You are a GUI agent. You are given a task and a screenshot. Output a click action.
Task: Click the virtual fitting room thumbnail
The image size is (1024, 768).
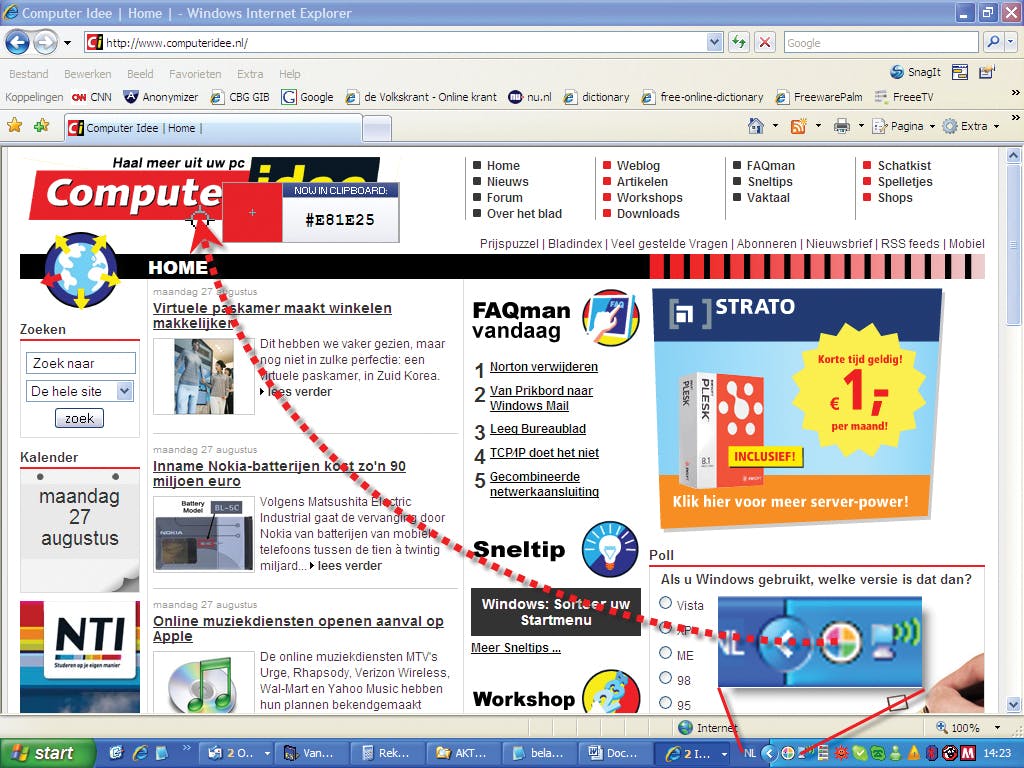coord(204,376)
